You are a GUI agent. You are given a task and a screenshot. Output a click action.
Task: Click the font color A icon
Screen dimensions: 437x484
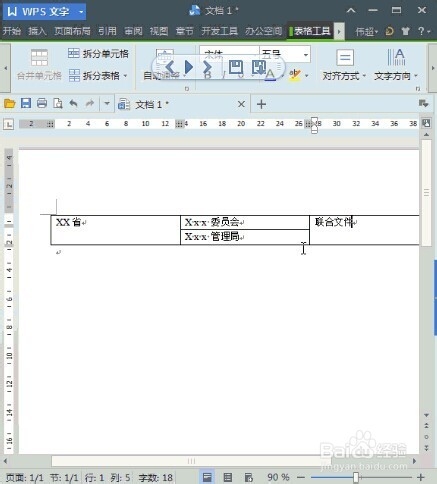[270, 75]
